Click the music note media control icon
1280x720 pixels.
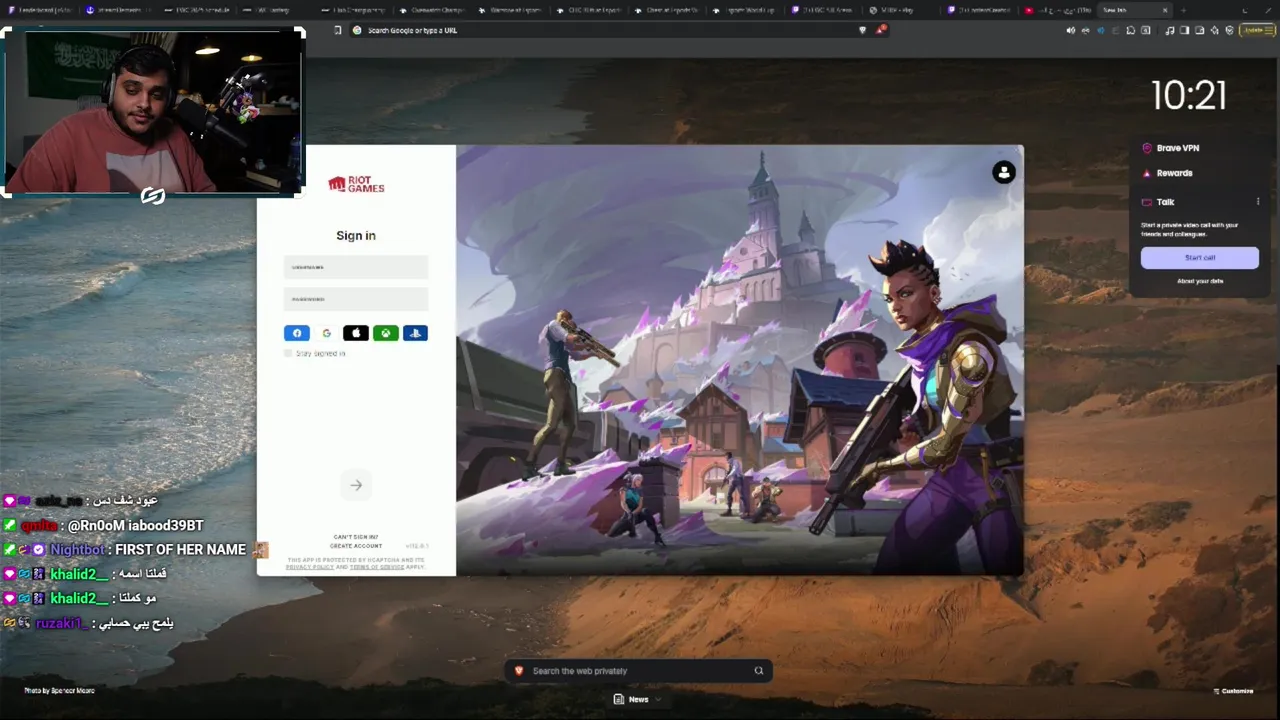1170,30
